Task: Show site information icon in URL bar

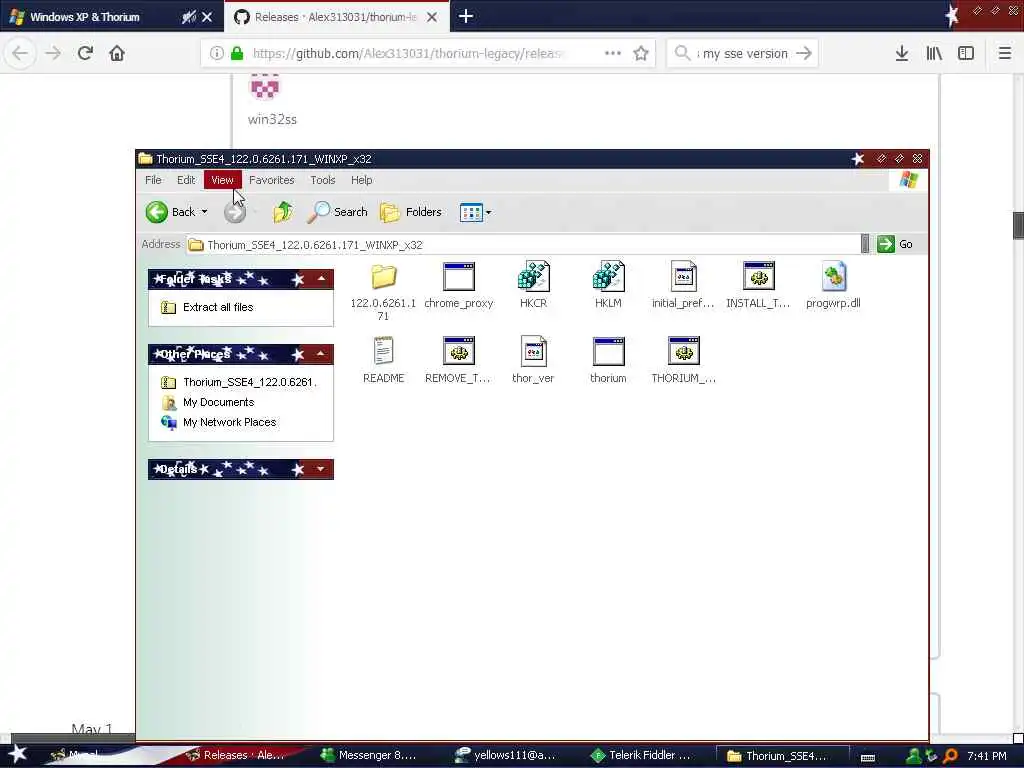Action: coord(217,54)
